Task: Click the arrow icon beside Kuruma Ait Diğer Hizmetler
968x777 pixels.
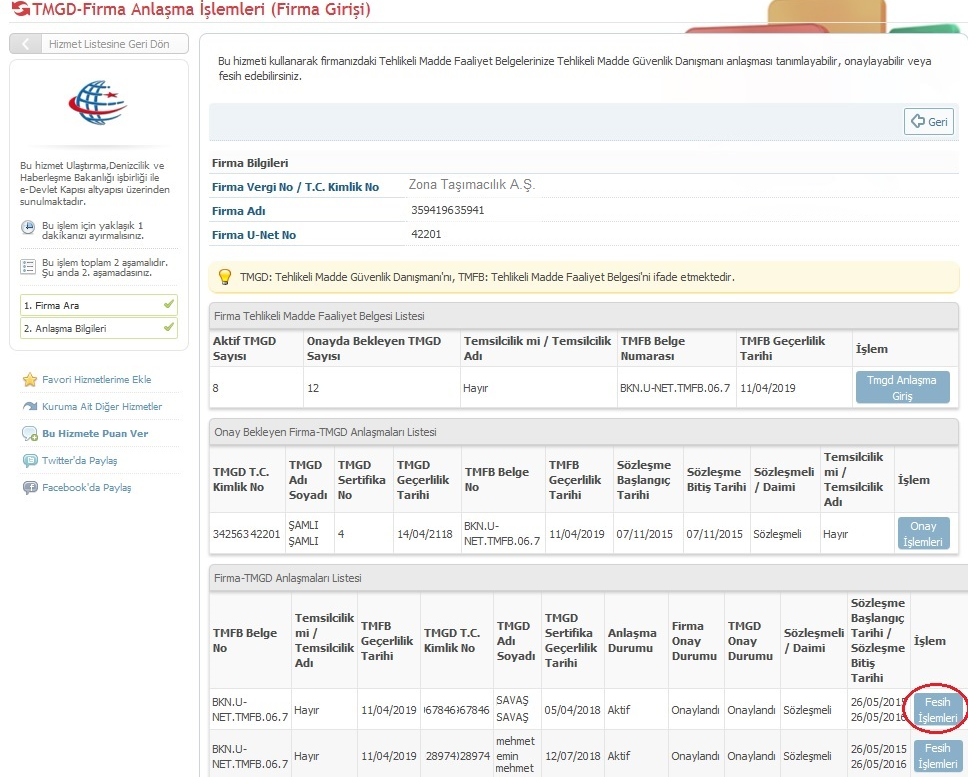Action: [30, 406]
